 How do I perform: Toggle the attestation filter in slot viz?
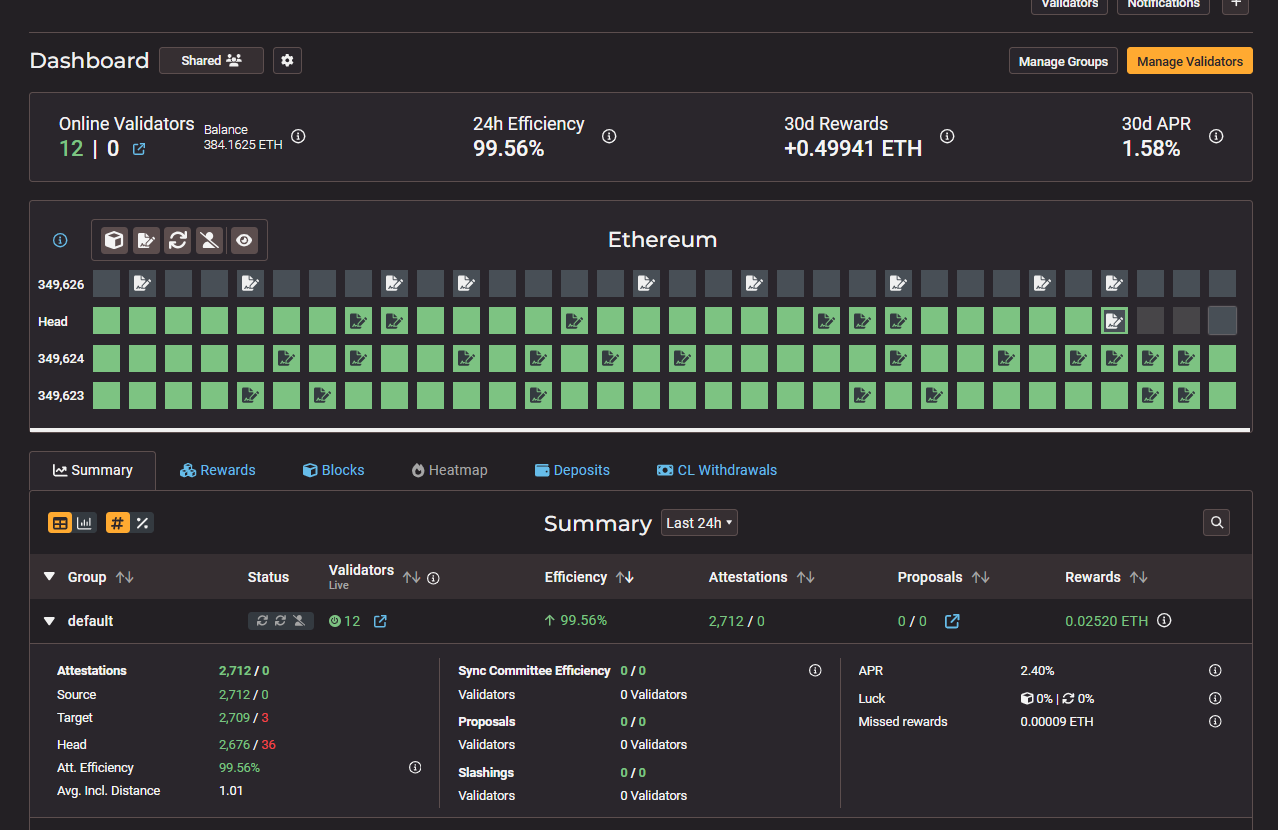point(146,240)
